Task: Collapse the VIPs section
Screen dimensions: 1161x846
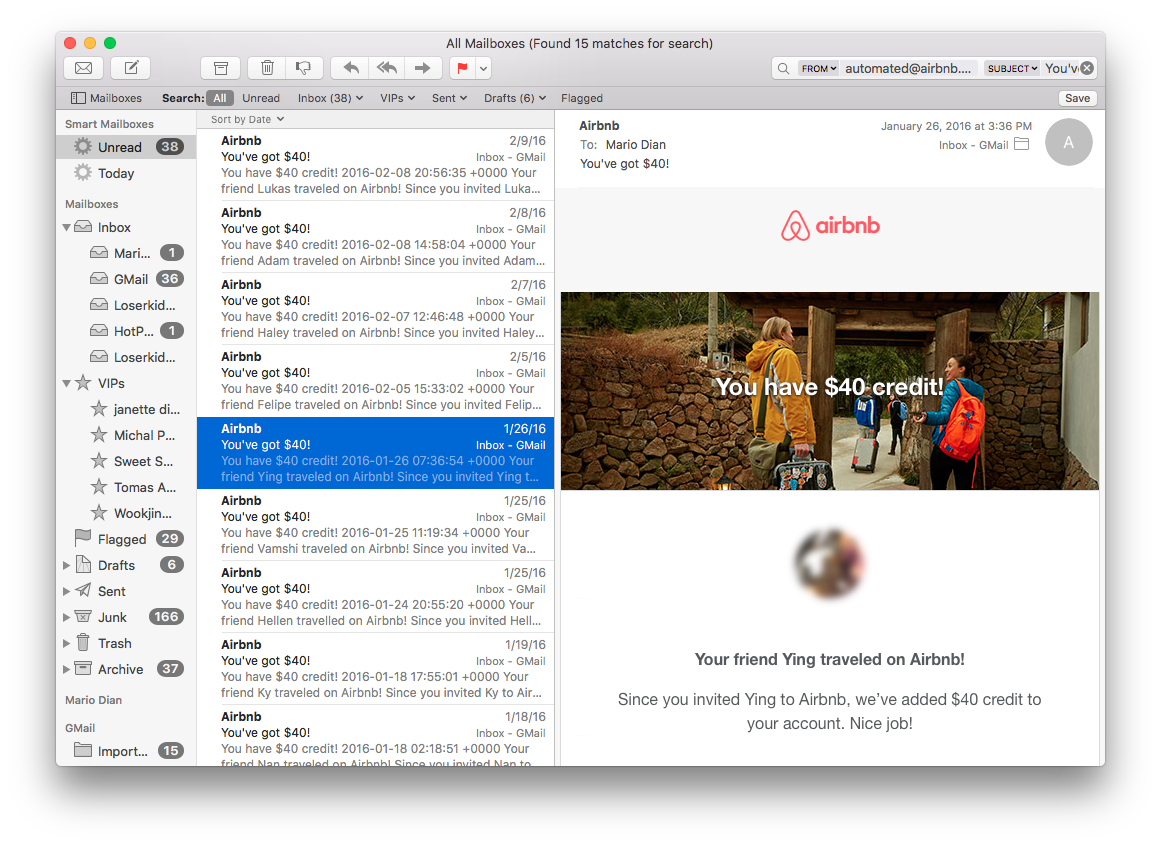Action: tap(67, 383)
